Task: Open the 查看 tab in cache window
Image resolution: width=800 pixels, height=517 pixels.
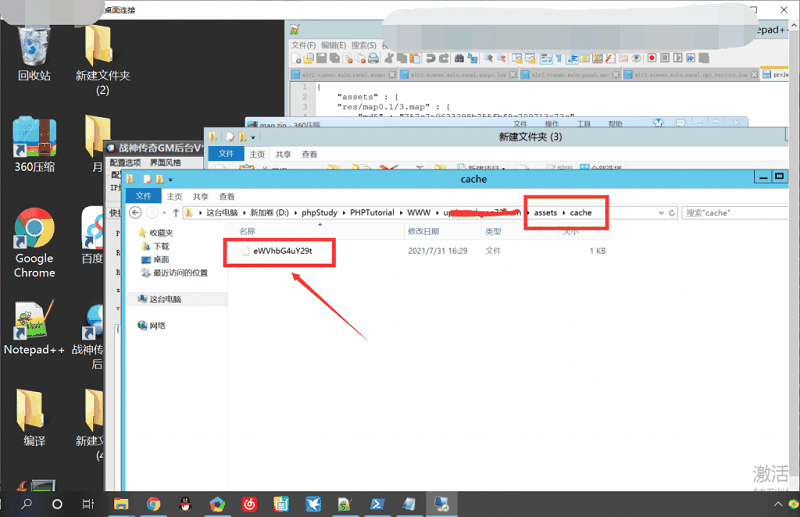Action: tap(227, 196)
